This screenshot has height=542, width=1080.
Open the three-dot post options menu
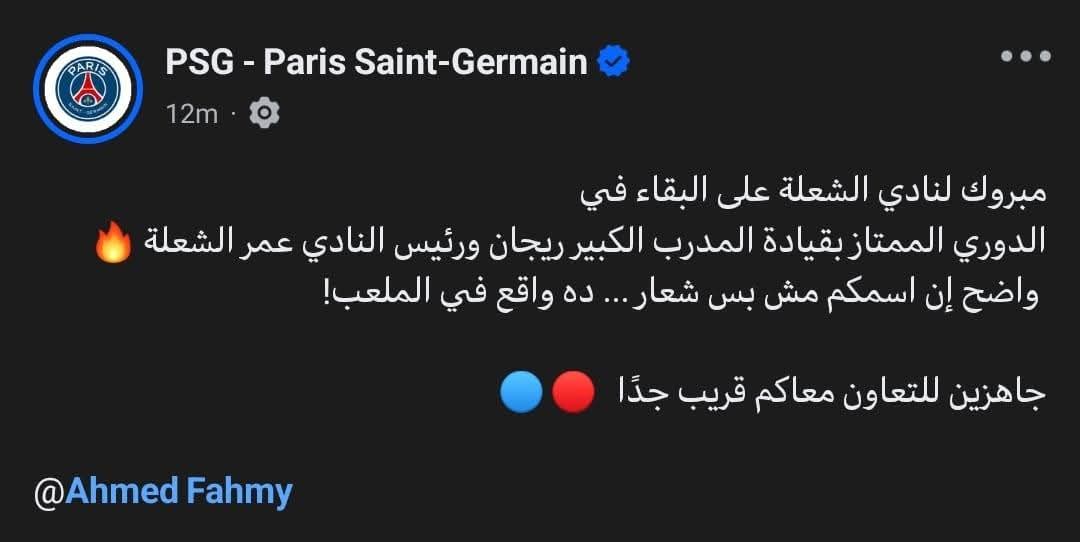(x=1025, y=56)
